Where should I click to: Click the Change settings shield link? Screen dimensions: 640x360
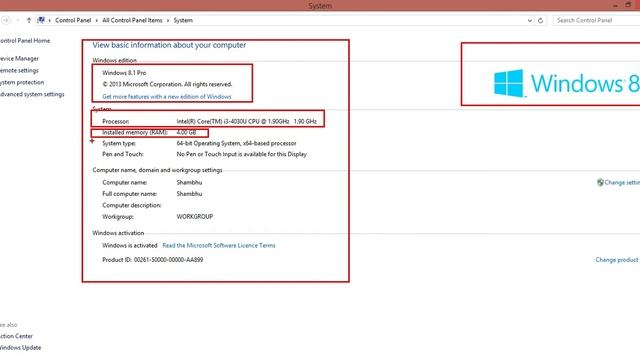tap(618, 182)
